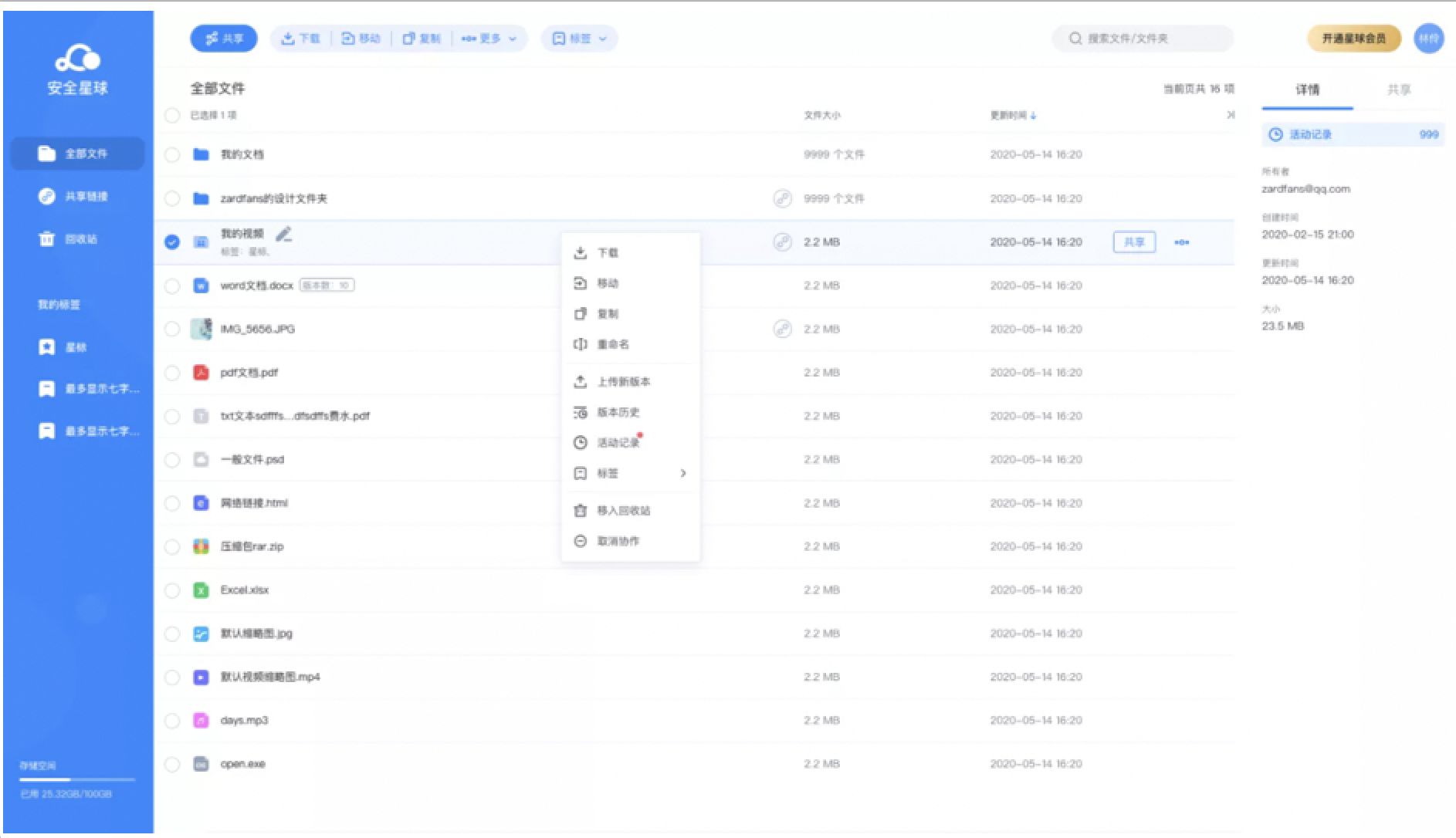Click the pencil edit icon beside 我的视频
This screenshot has width=1456, height=838.
[x=284, y=233]
